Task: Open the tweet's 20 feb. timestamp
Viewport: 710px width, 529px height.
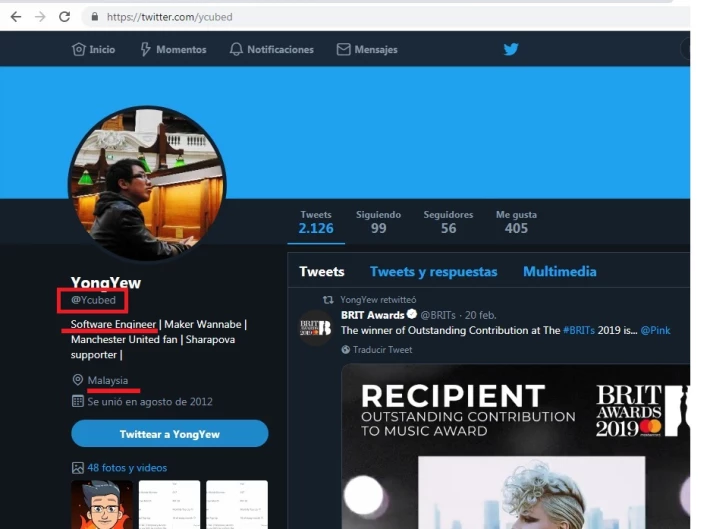Action: (x=480, y=315)
